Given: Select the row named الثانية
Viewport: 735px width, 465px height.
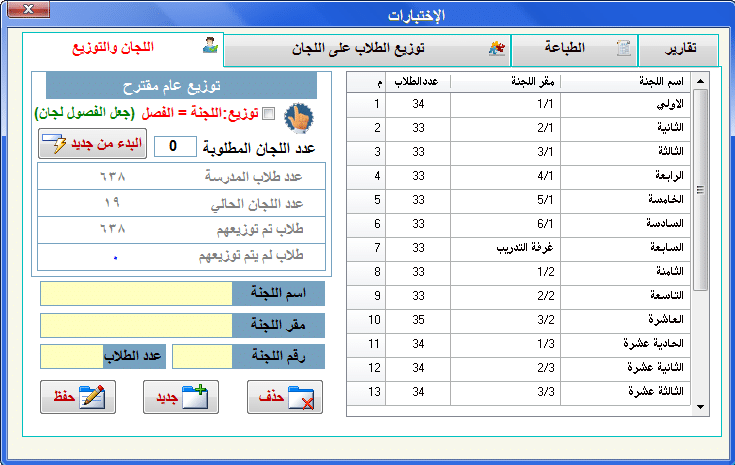Looking at the screenshot, I should (x=518, y=128).
